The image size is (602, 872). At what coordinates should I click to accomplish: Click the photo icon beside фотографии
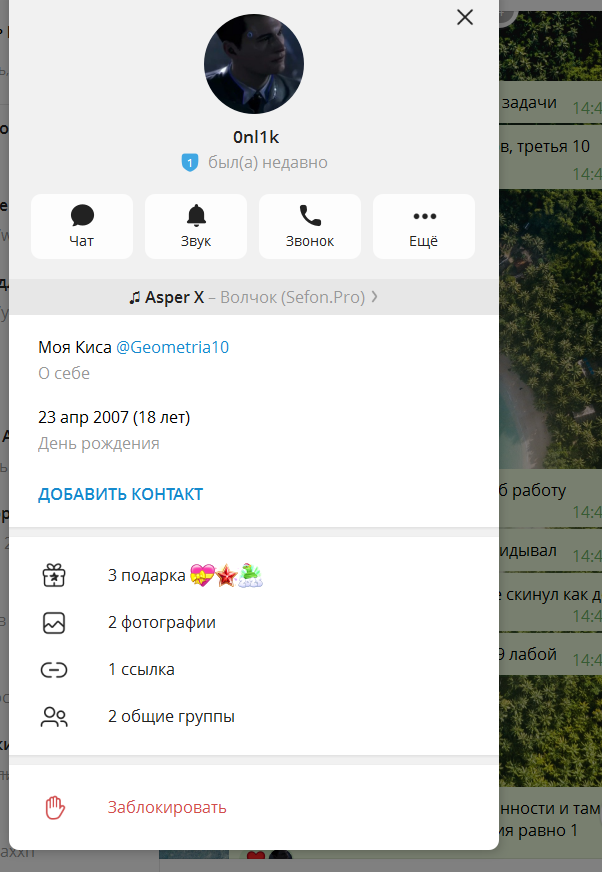54,623
